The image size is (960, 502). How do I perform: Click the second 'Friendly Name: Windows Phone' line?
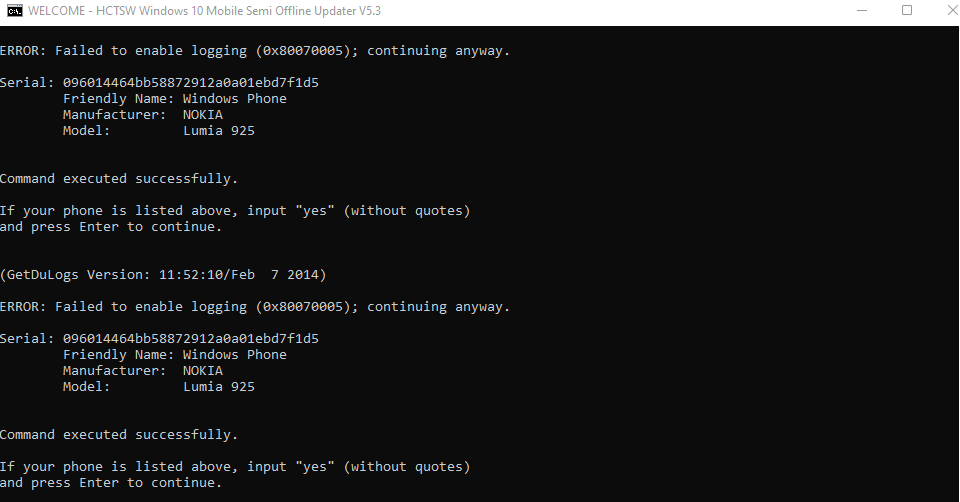174,355
